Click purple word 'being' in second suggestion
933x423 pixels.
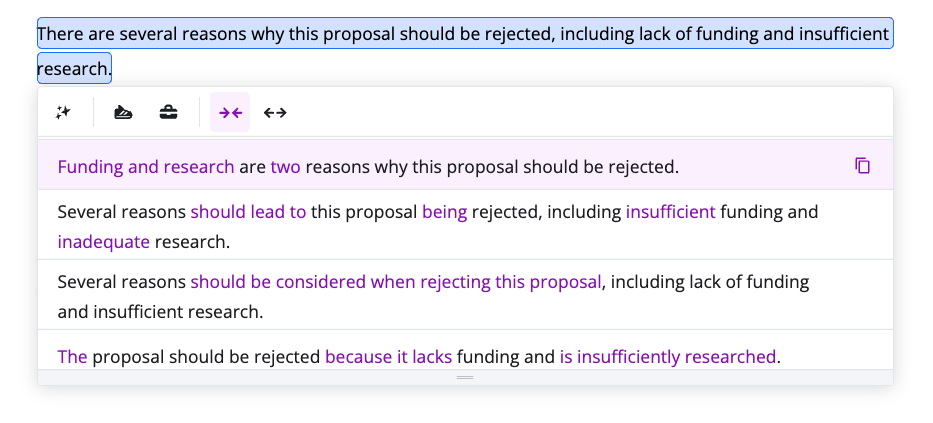(x=444, y=212)
